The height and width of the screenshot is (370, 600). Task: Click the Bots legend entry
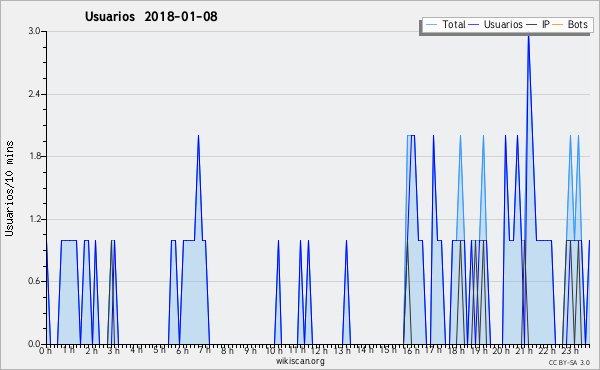tap(570, 24)
